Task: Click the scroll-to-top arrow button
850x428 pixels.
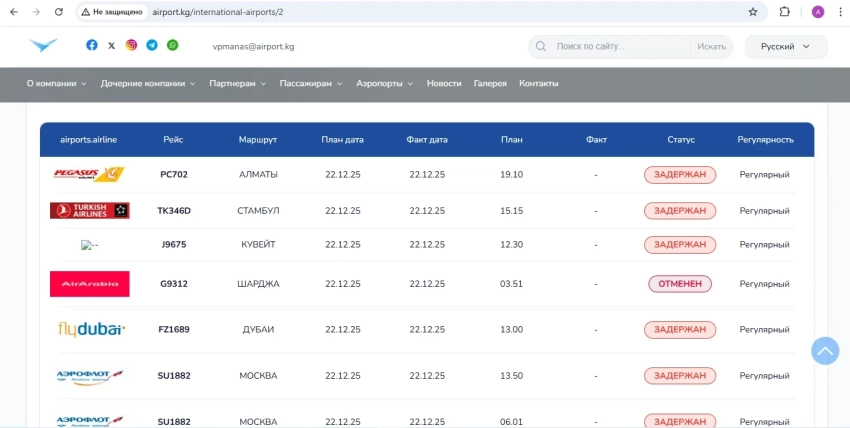Action: click(825, 350)
